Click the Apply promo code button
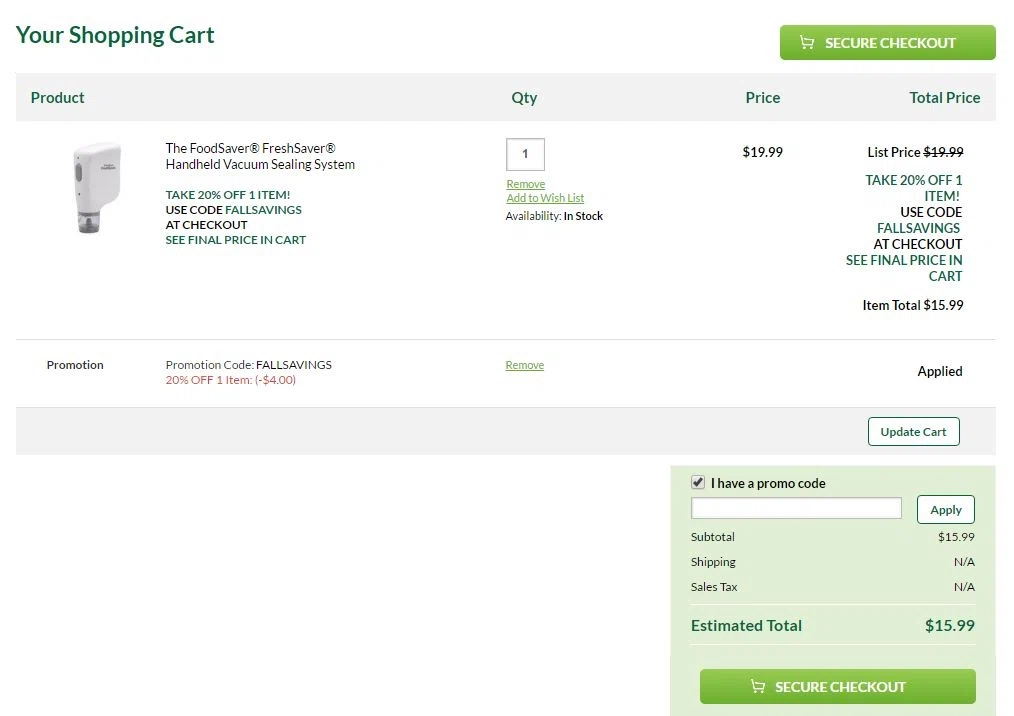 pos(945,510)
